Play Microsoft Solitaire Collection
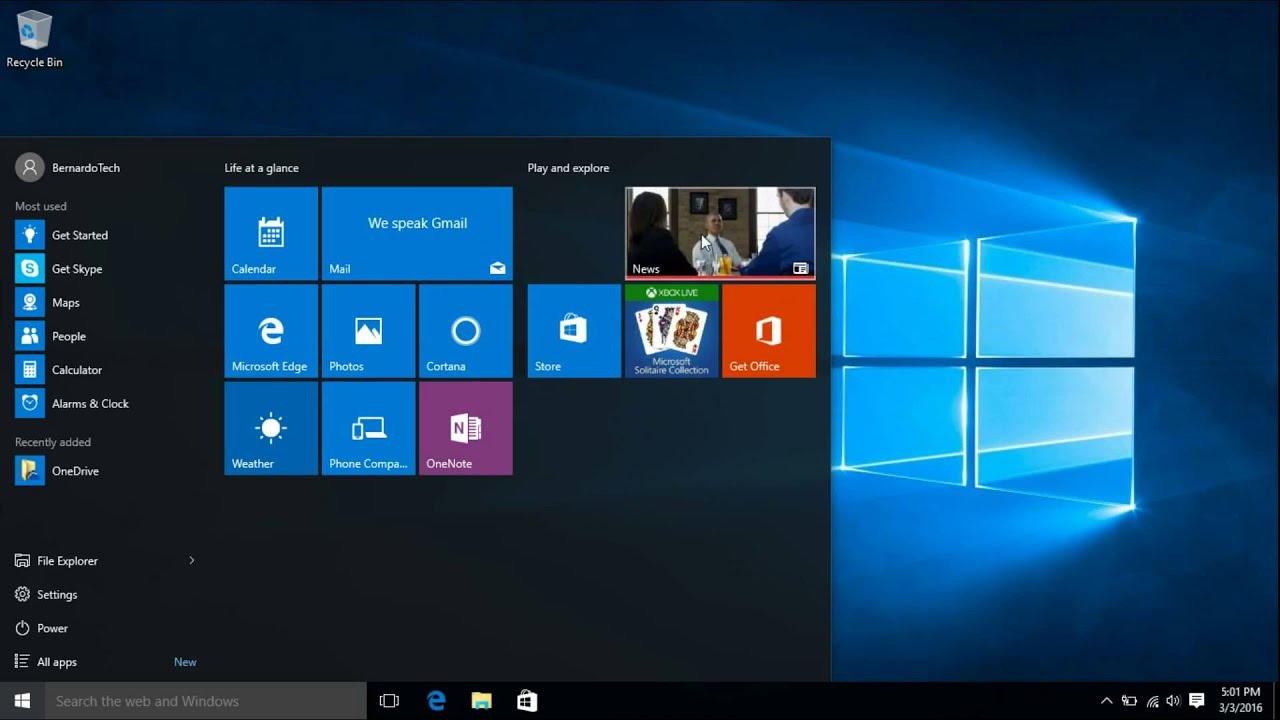This screenshot has height=720, width=1280. point(671,330)
